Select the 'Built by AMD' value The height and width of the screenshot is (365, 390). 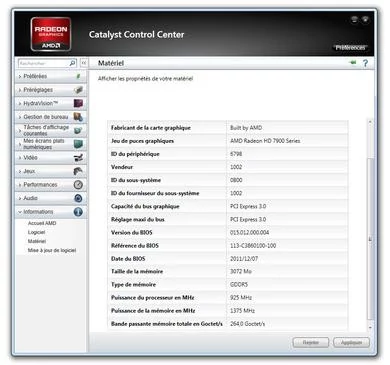246,128
